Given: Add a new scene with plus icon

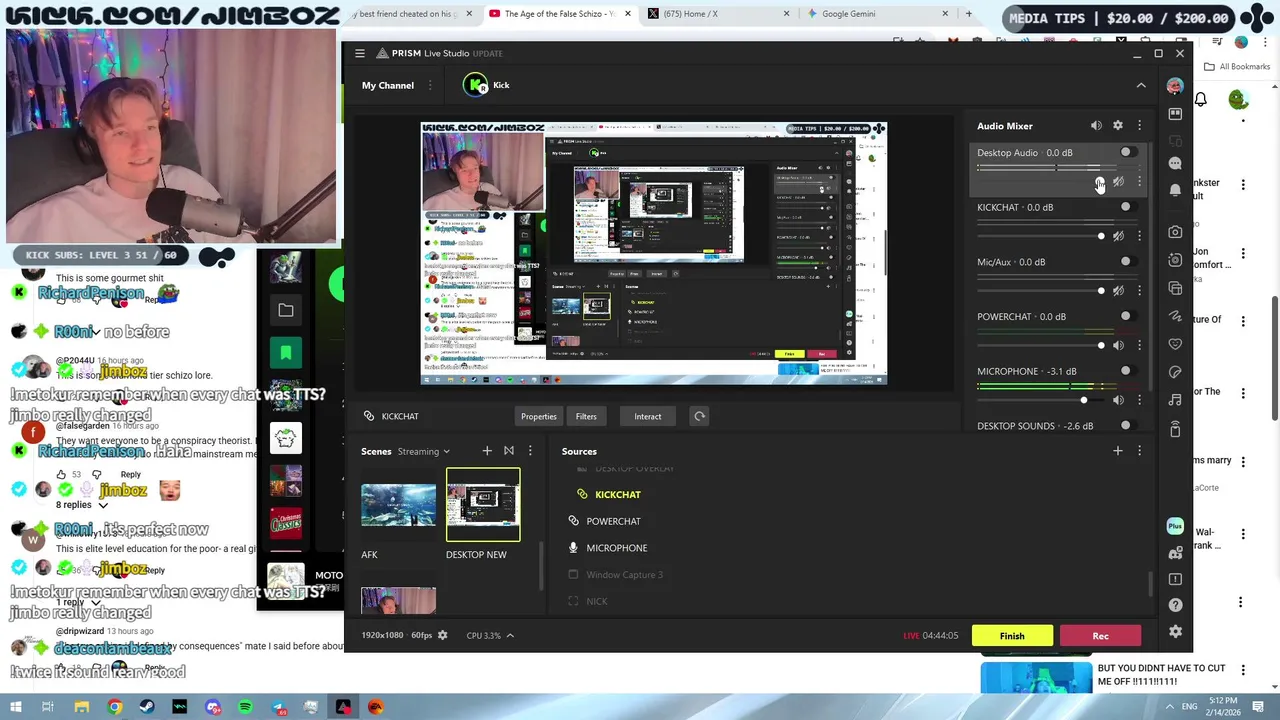Looking at the screenshot, I should [x=487, y=451].
